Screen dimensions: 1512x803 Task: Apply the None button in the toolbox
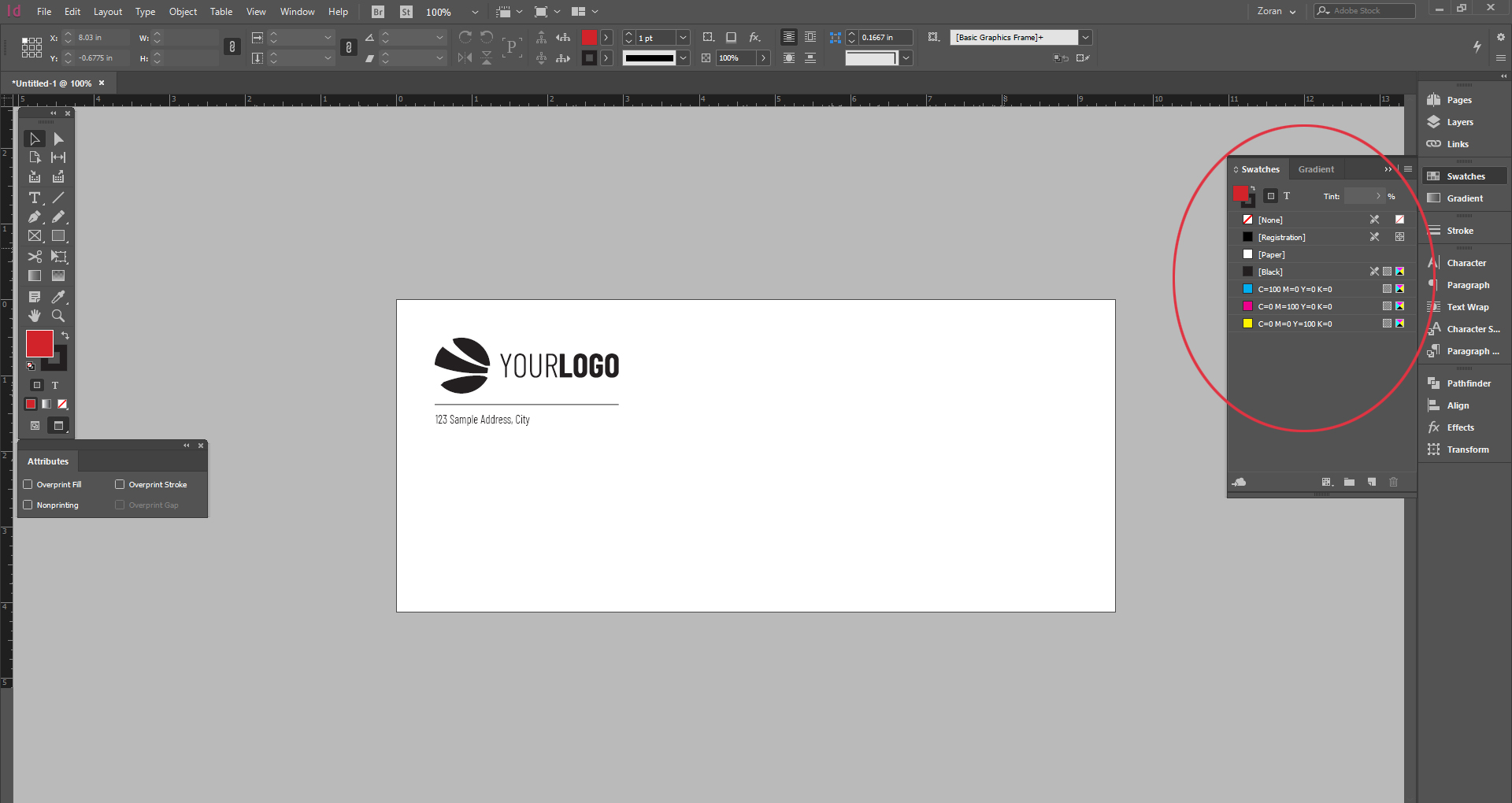coord(62,404)
